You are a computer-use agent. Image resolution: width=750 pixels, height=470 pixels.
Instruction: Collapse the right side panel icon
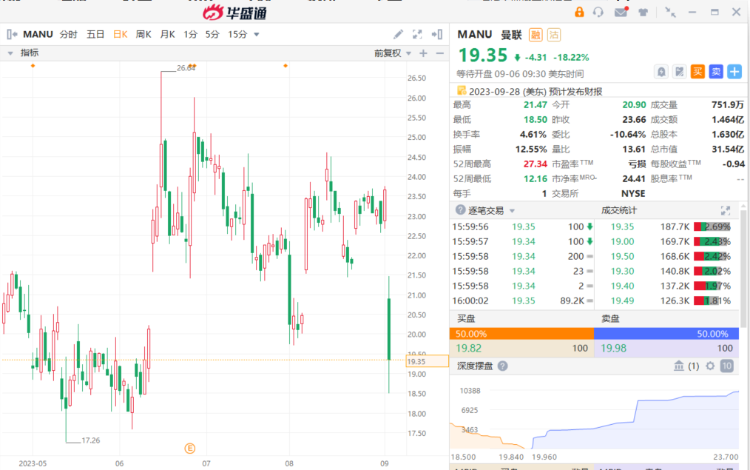point(437,34)
